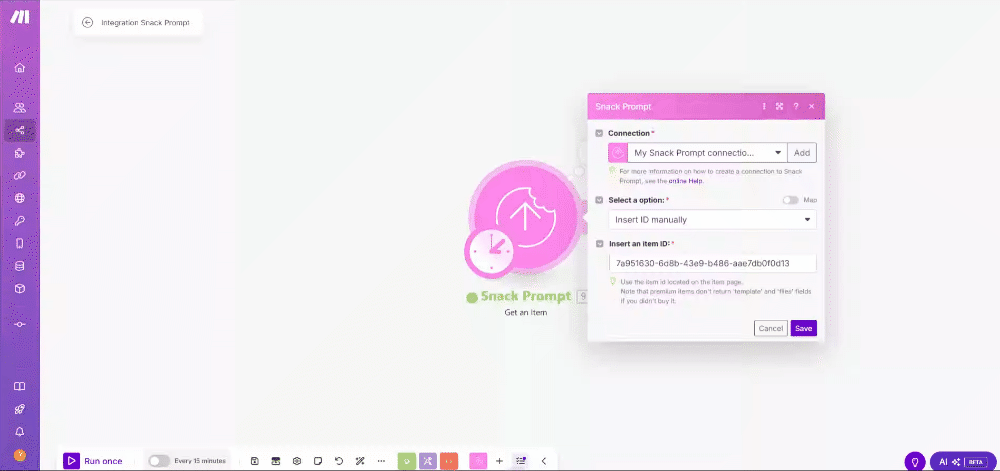
Task: Click the back arrow beside Integration Snack Prompt
Action: click(x=88, y=22)
